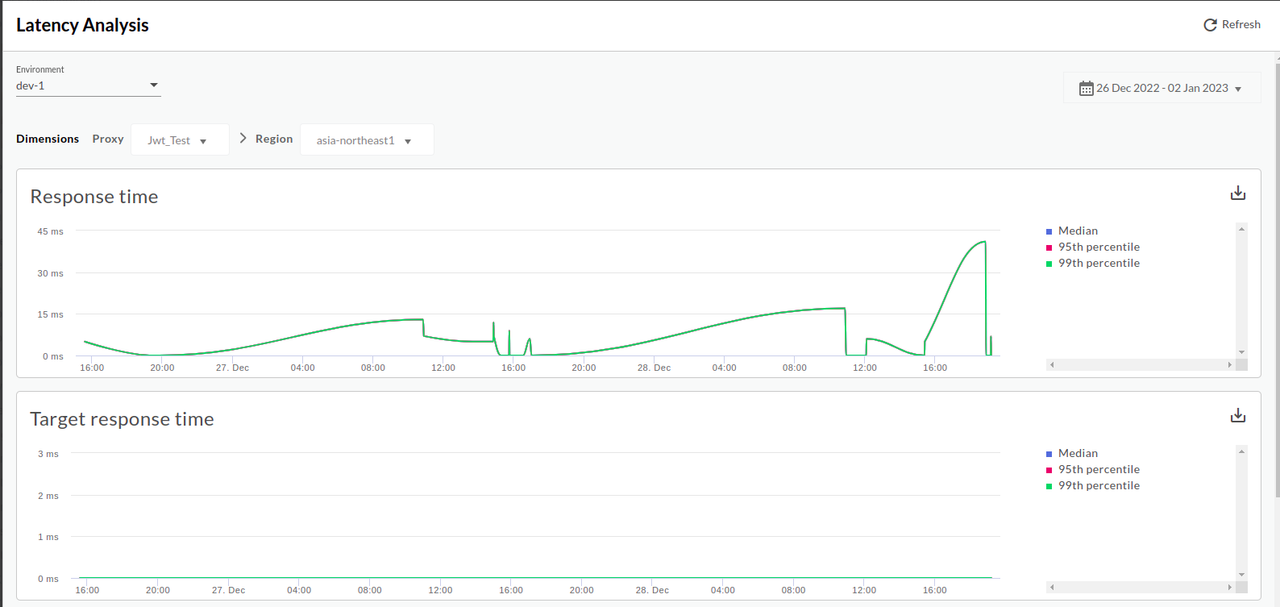Click Target response legend scroll left arrow
The width and height of the screenshot is (1280, 607).
coord(1051,587)
